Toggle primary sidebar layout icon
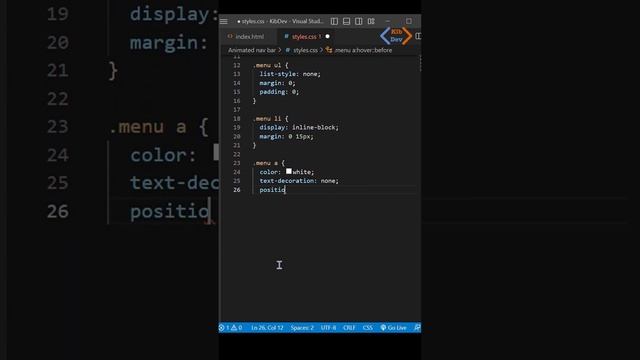Image resolution: width=640 pixels, height=360 pixels. tap(334, 21)
